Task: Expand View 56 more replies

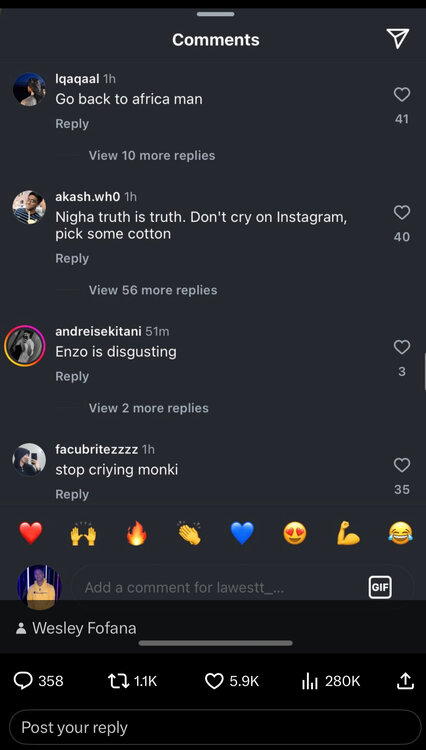Action: pos(153,290)
